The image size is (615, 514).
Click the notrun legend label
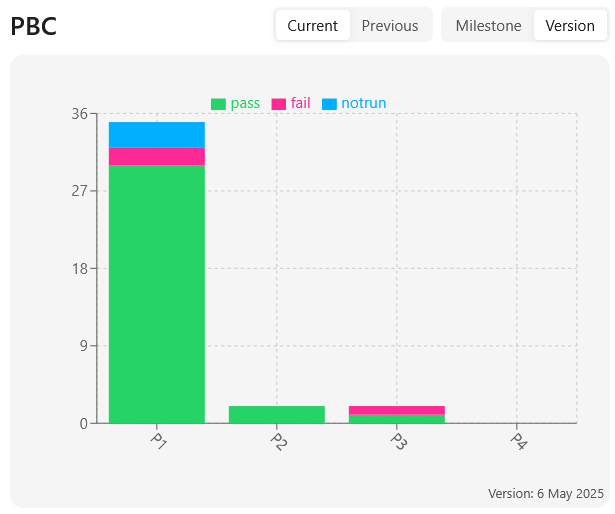point(364,103)
